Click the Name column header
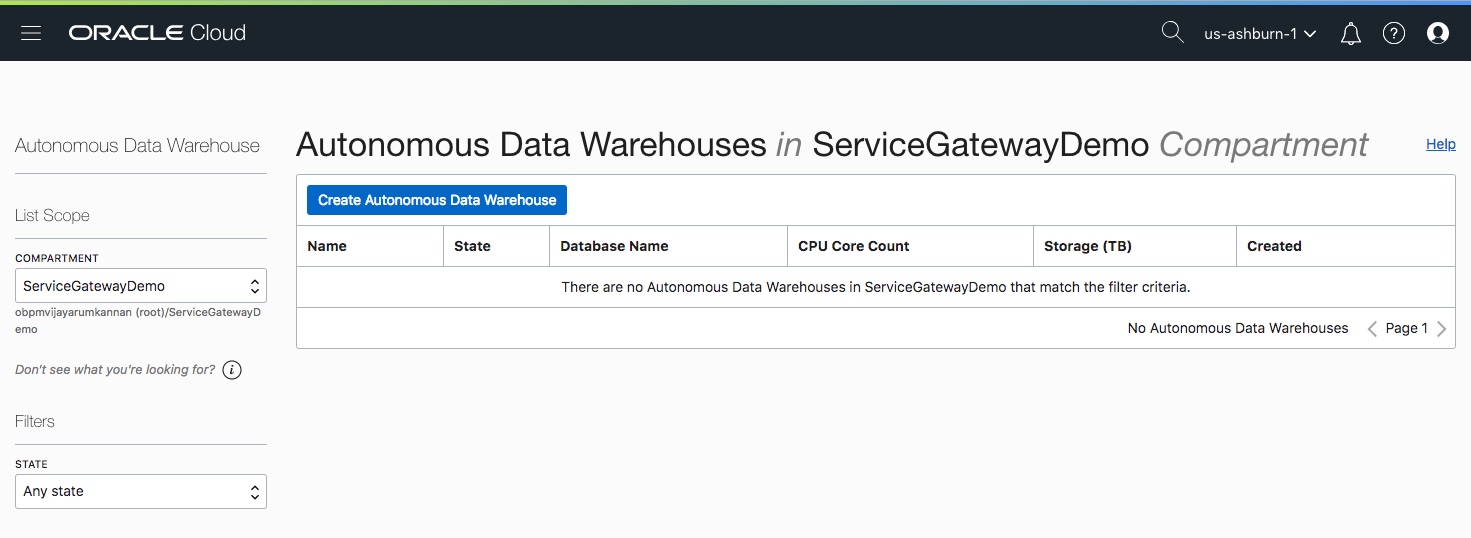 [x=327, y=246]
